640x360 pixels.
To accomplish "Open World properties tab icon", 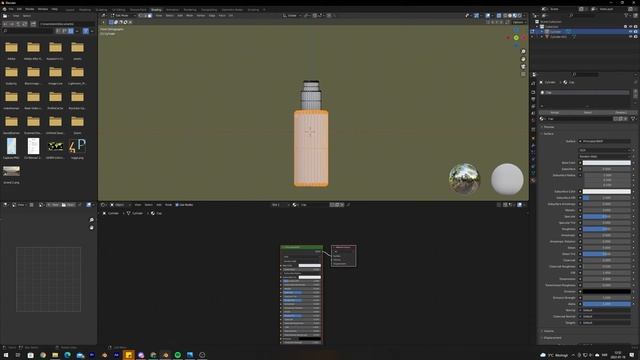I will point(533,120).
